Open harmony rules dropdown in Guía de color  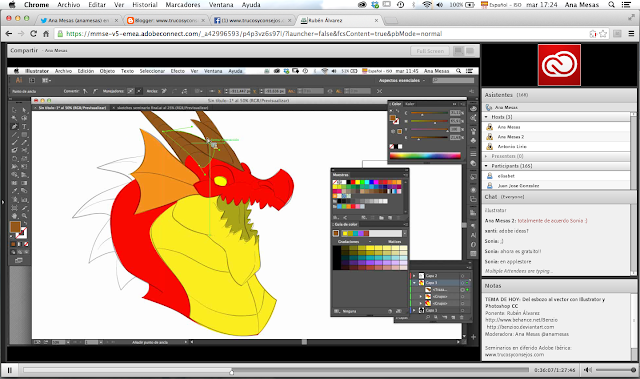(x=405, y=233)
